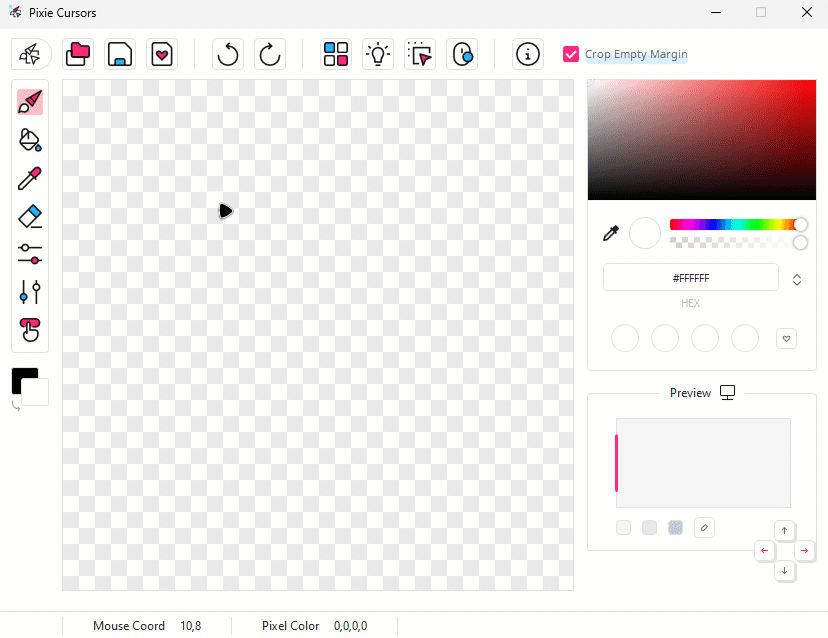Click the mouse icon in toolbar

pyautogui.click(x=462, y=54)
